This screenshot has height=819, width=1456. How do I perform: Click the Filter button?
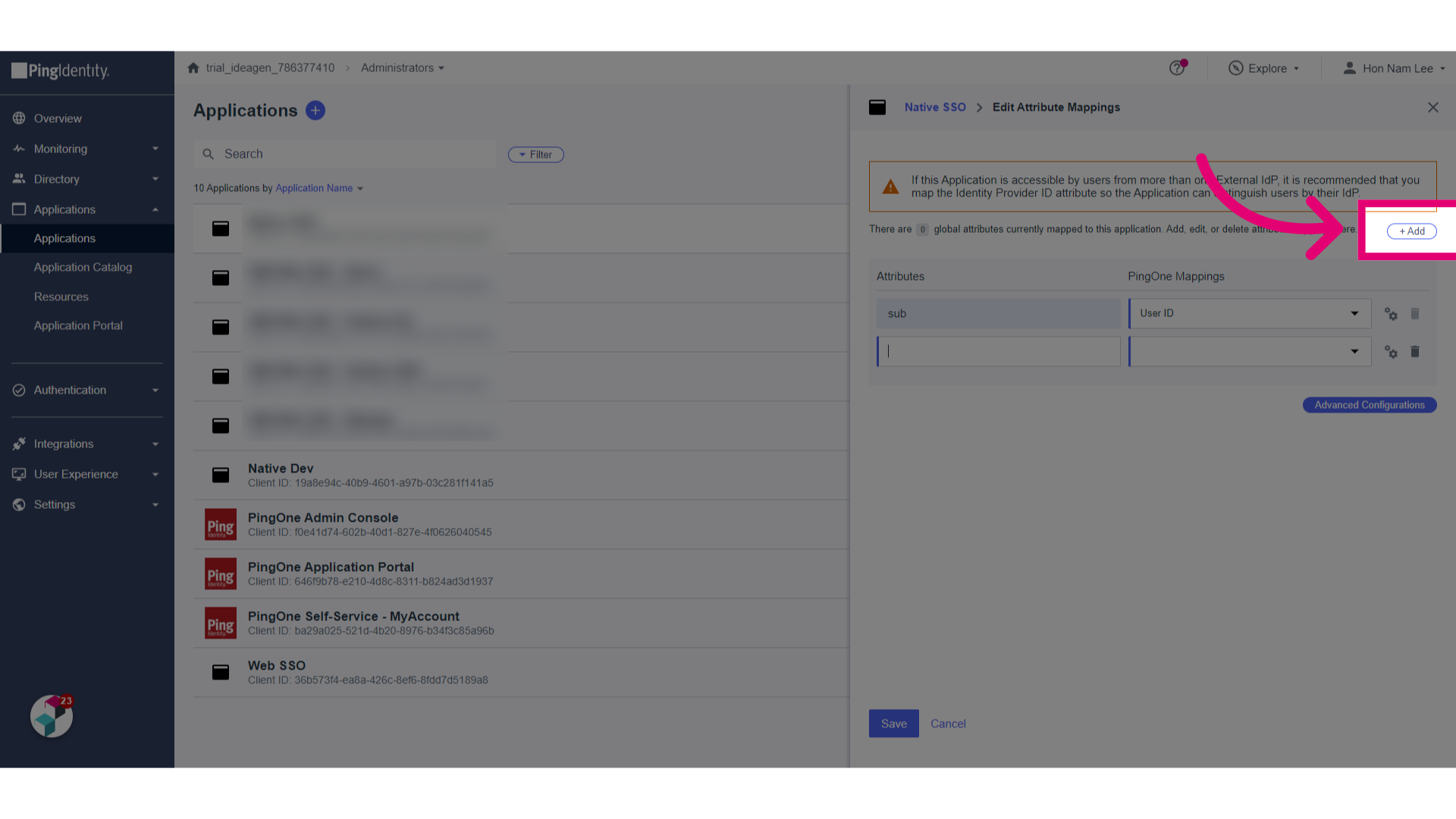[536, 155]
